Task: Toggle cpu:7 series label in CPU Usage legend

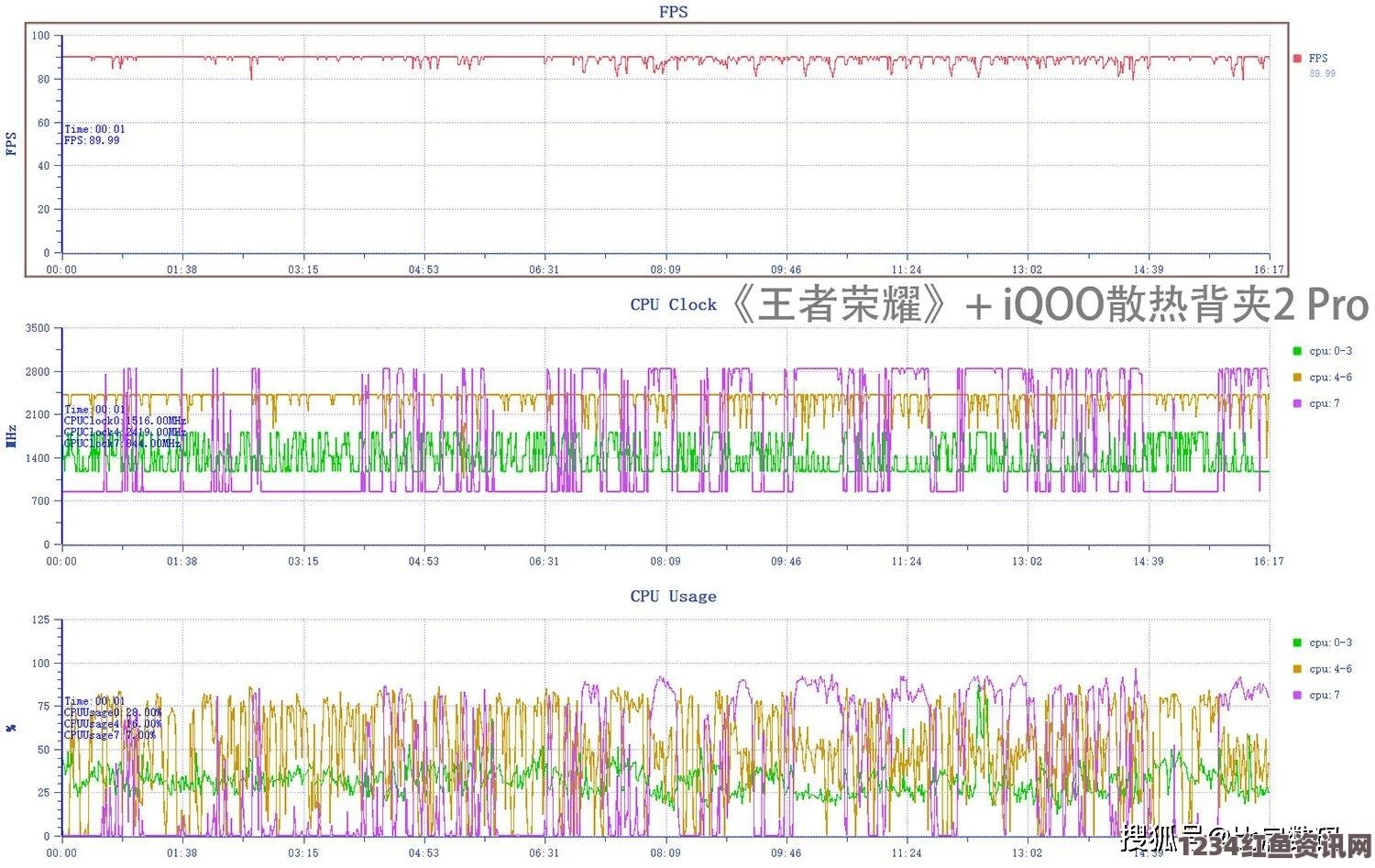Action: [1325, 696]
